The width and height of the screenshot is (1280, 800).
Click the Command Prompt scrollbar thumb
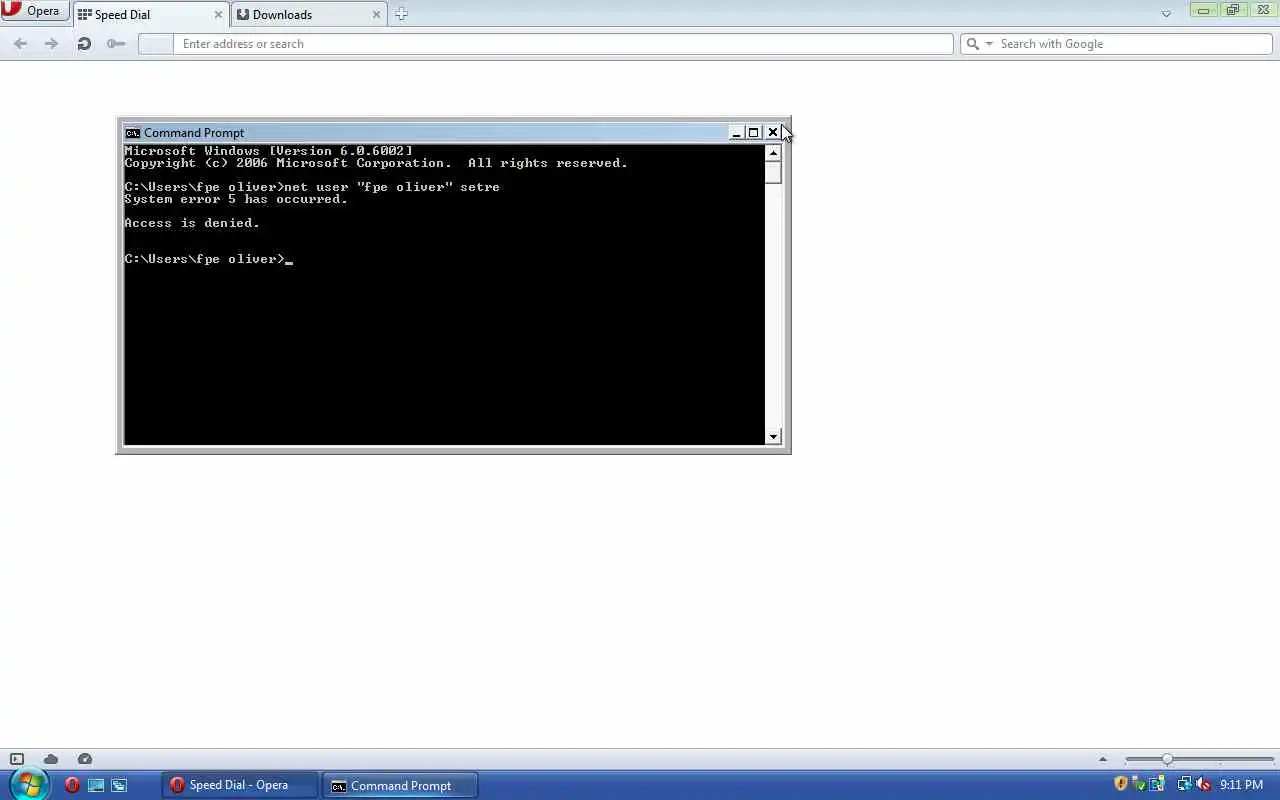point(773,172)
